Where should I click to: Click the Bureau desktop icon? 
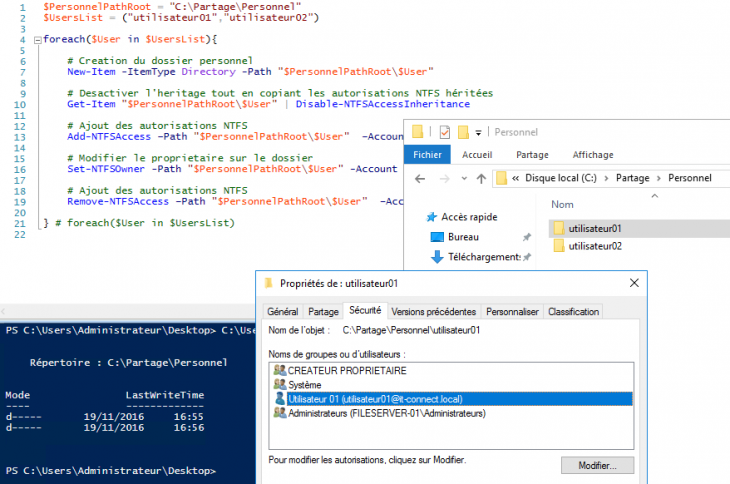point(437,237)
